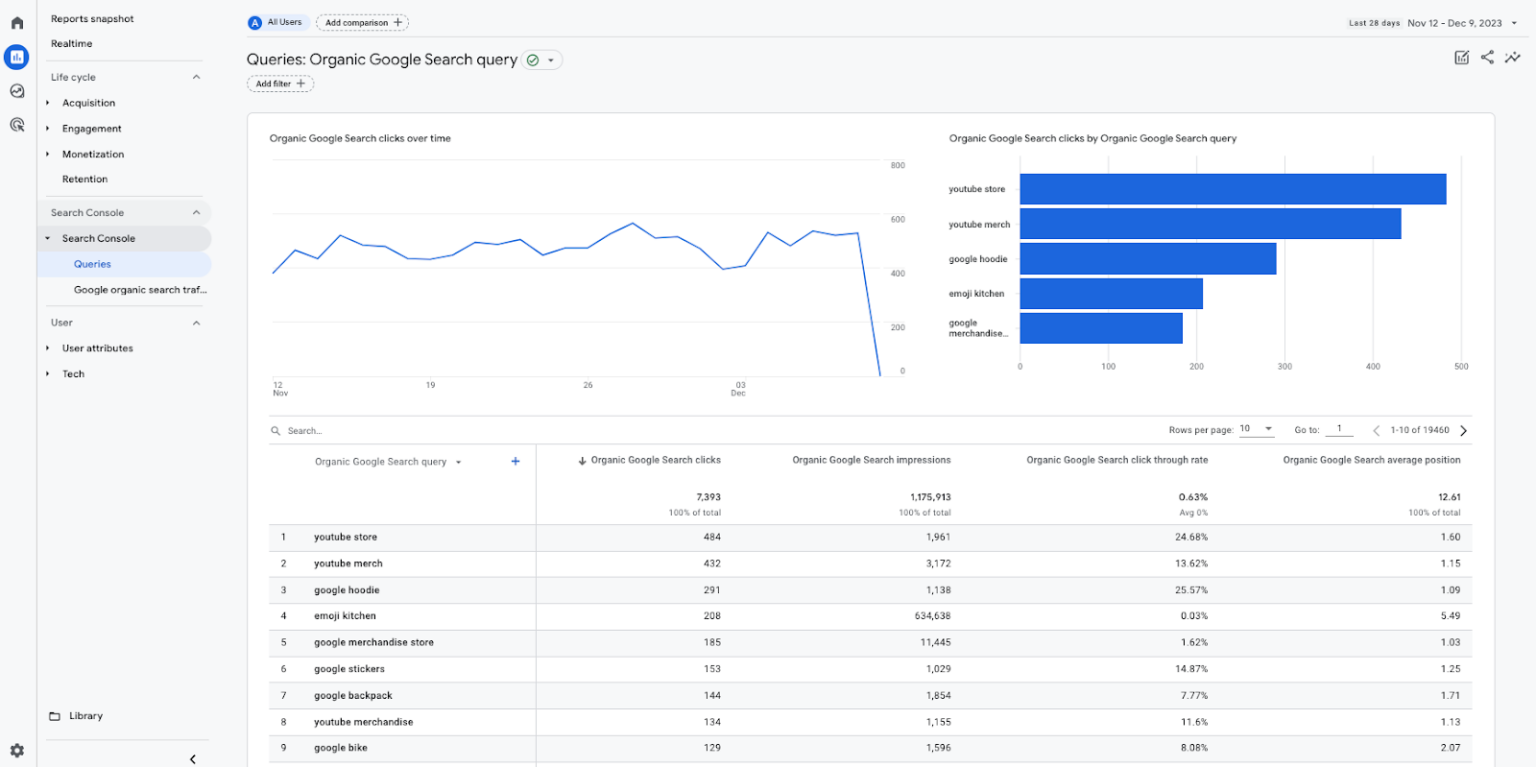
Task: Open the Explore section icon
Action: tap(15, 90)
